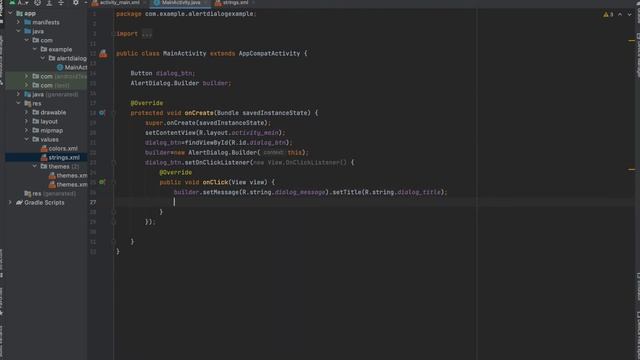Click the Select Opened File target icon
640x360 pixels.
pos(38,2)
